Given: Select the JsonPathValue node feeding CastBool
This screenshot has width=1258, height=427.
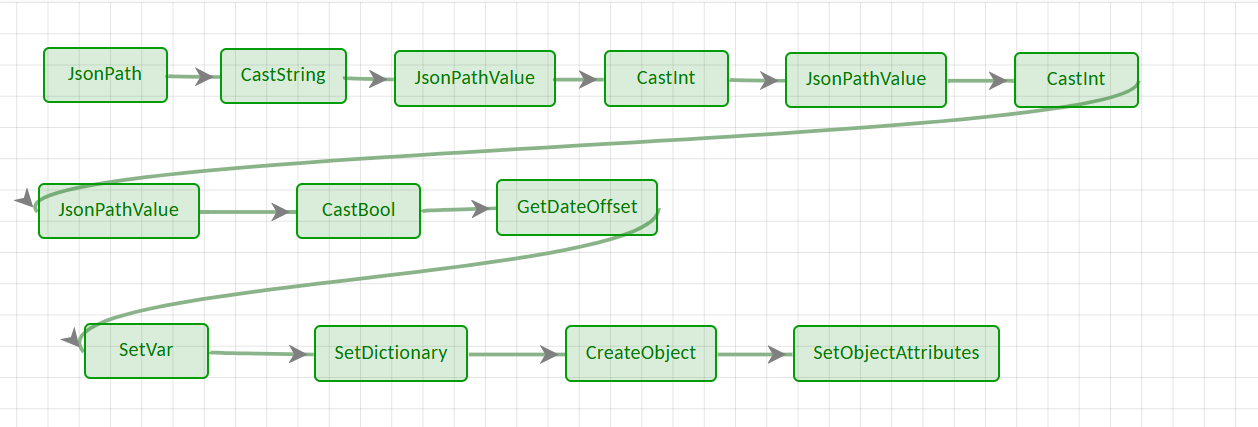Looking at the screenshot, I should point(119,211).
